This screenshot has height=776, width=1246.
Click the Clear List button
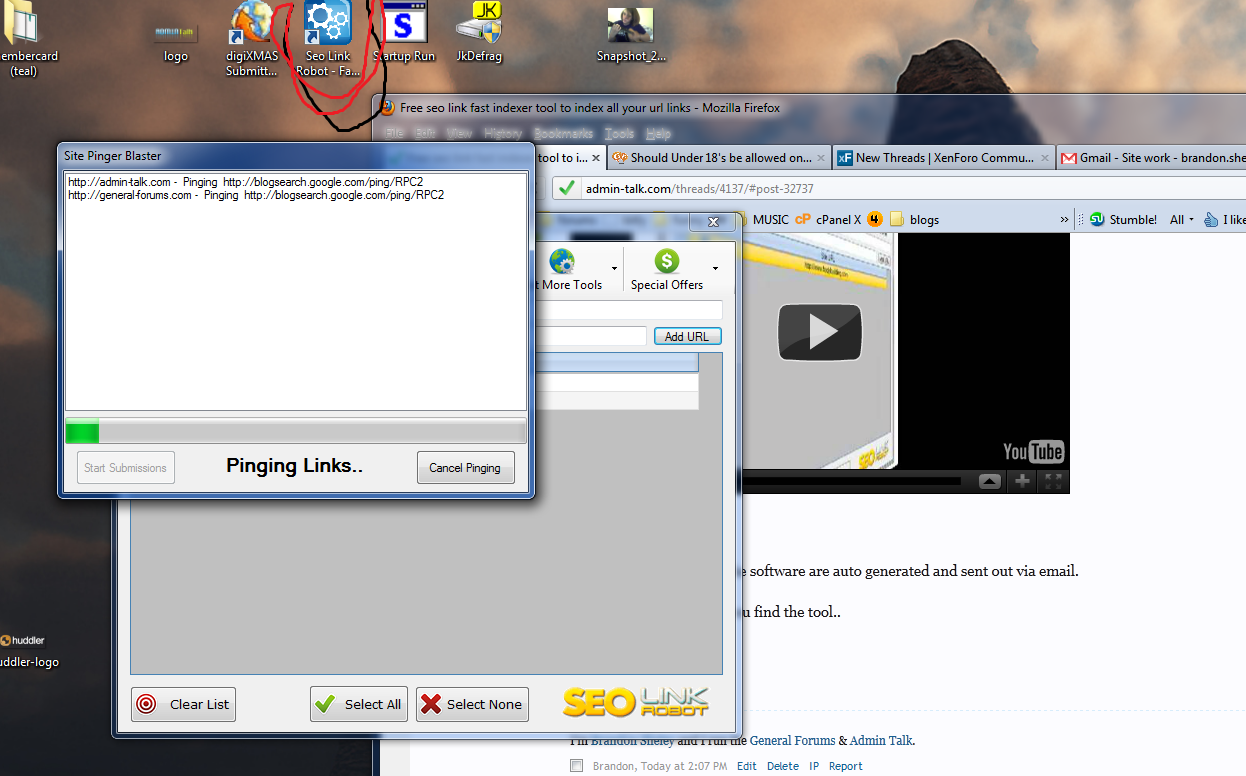(x=183, y=704)
